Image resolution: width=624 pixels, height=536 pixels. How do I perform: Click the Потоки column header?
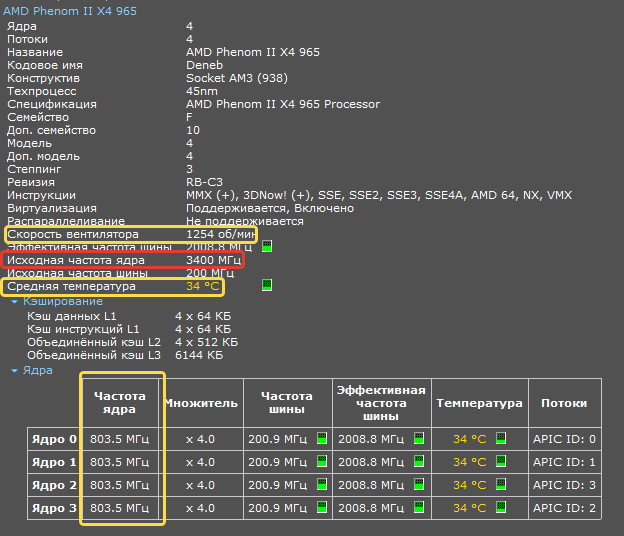564,403
